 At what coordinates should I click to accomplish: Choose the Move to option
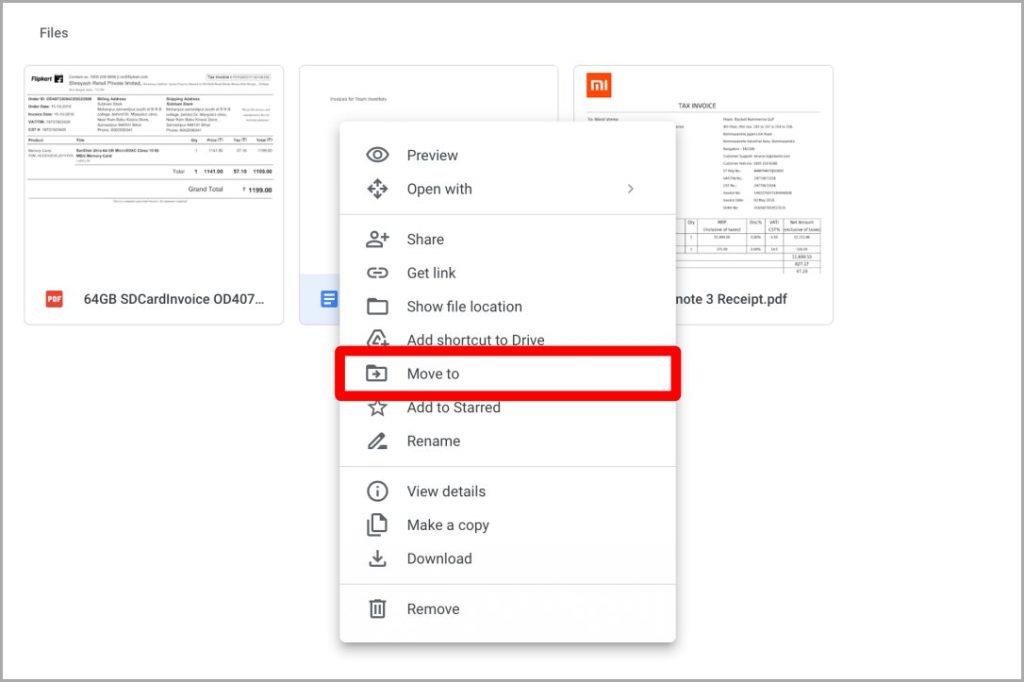point(507,374)
